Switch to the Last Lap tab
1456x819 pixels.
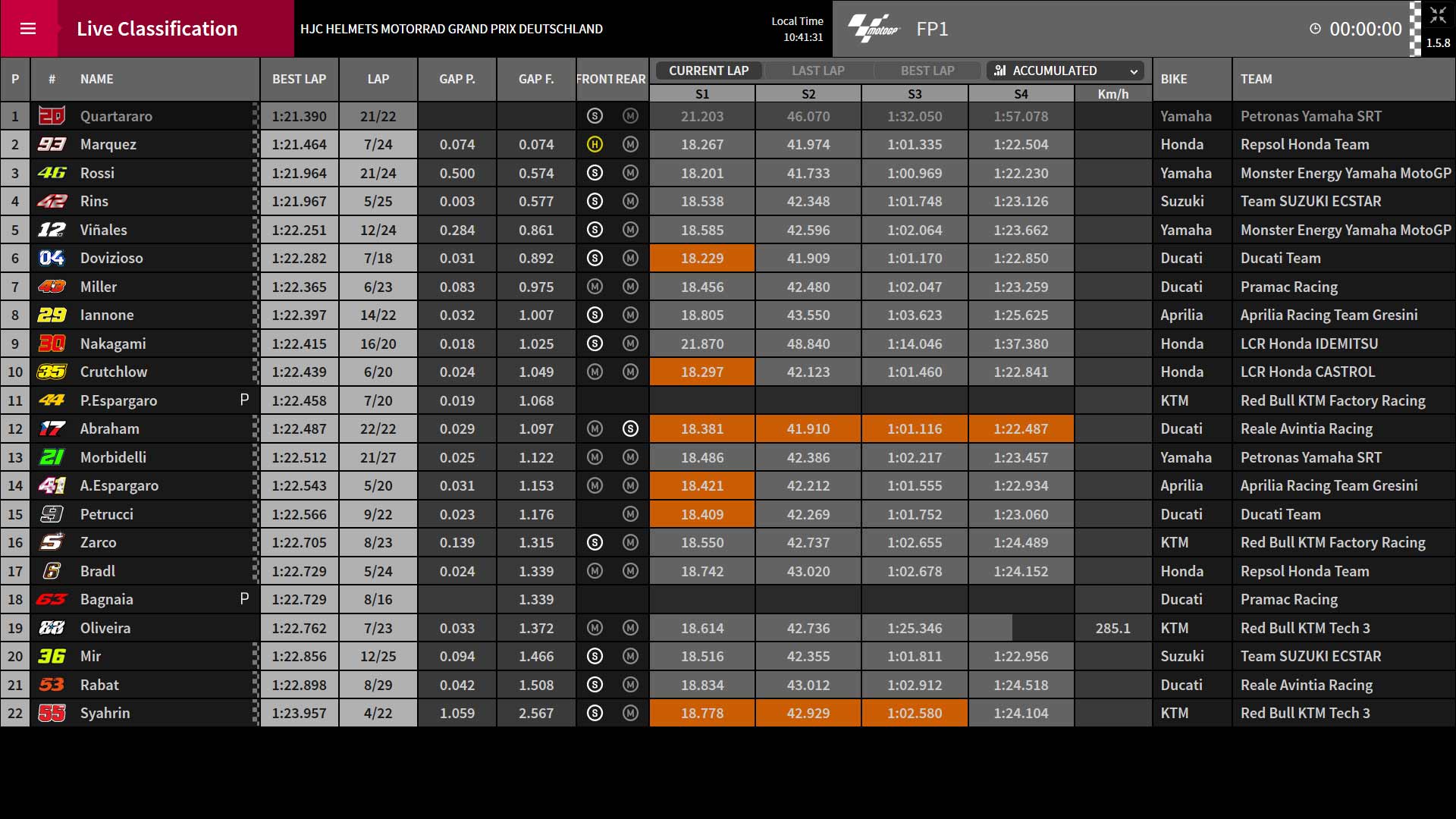coord(818,71)
